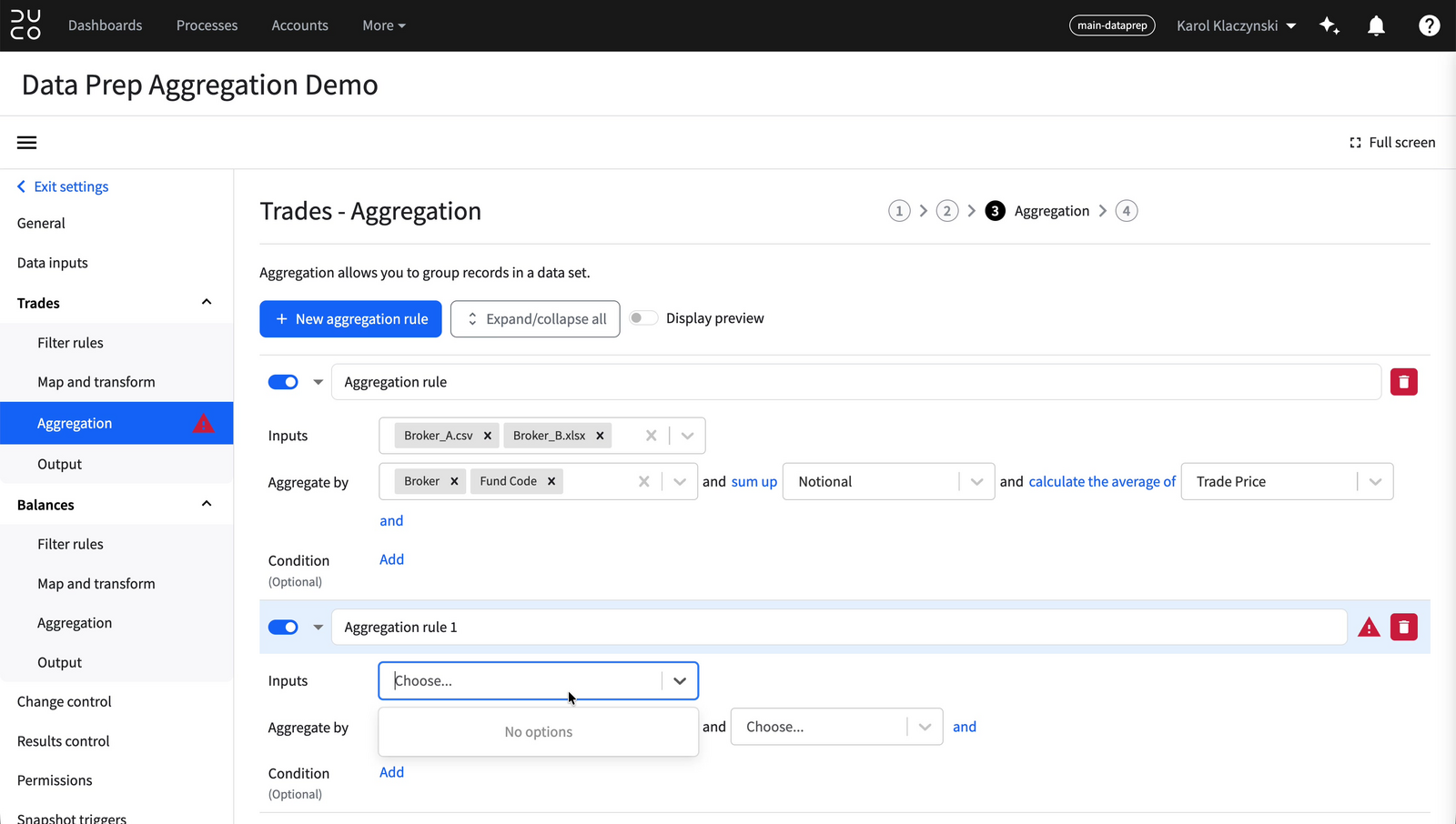The width and height of the screenshot is (1456, 824).
Task: Remove the Broker tag from Aggregate by
Action: (x=454, y=481)
